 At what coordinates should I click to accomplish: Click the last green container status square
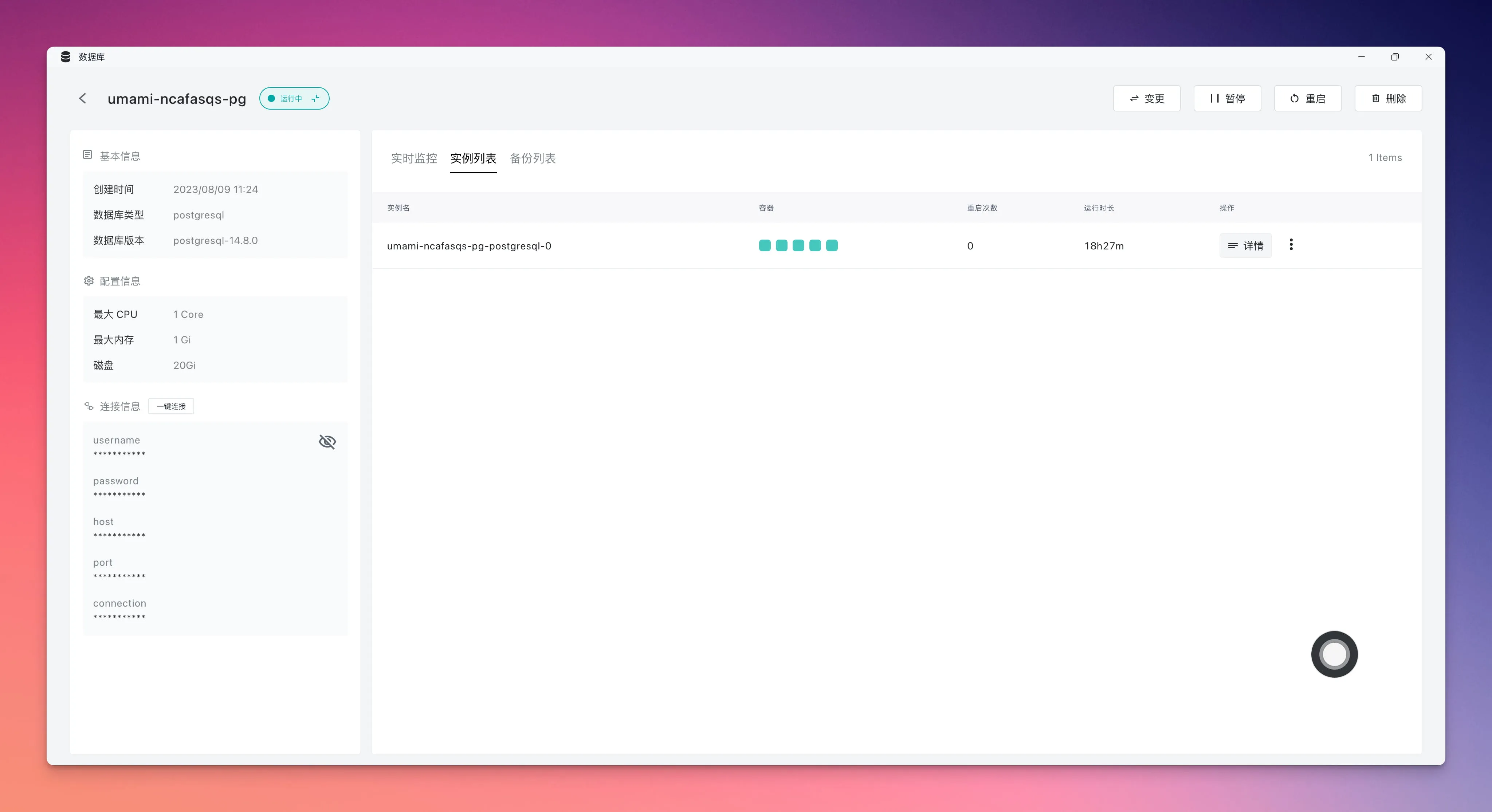pyautogui.click(x=832, y=245)
